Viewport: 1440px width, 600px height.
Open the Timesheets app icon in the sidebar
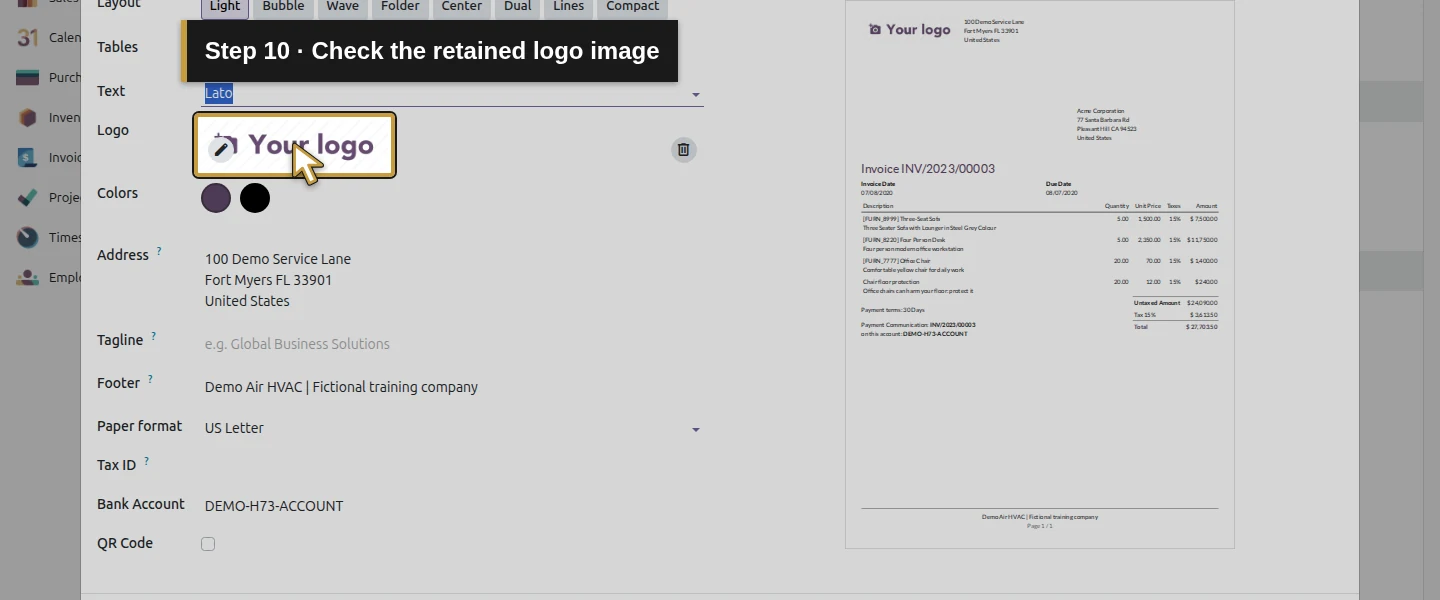tap(28, 238)
